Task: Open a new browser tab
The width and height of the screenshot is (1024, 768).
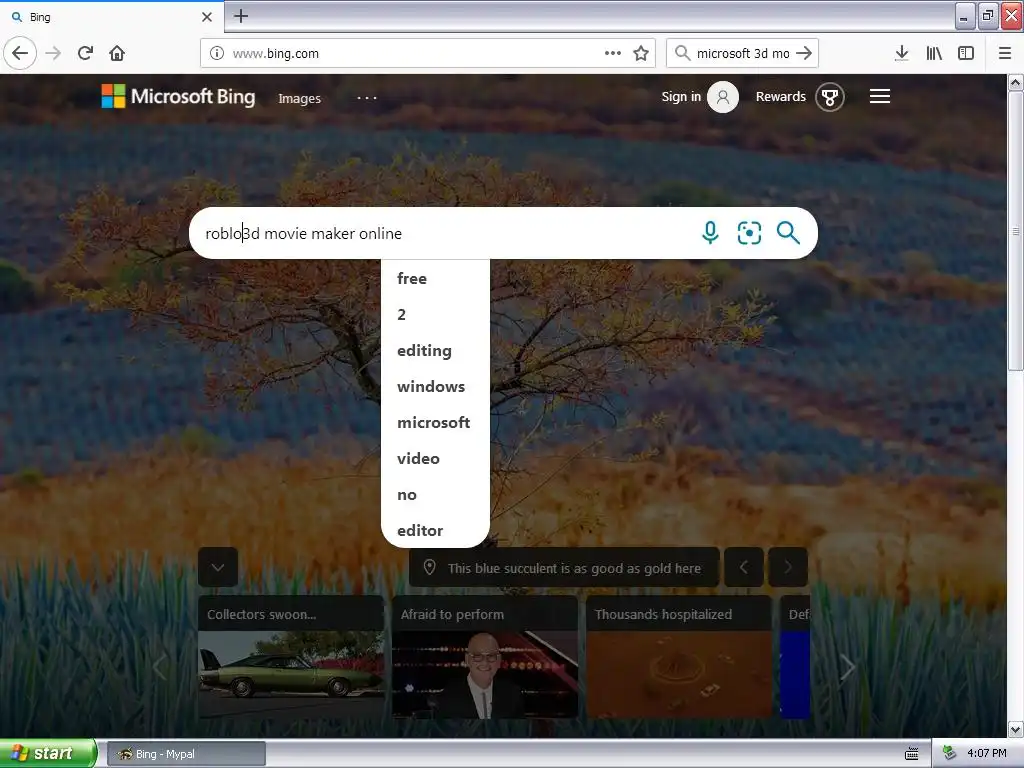Action: [241, 16]
